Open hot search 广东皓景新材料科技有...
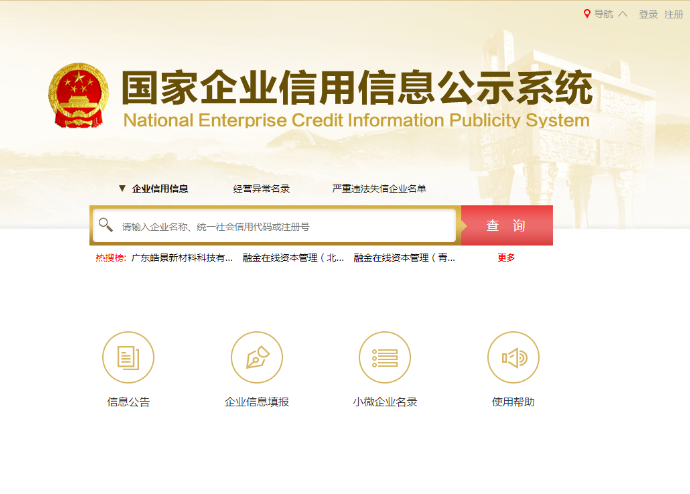 pos(182,258)
